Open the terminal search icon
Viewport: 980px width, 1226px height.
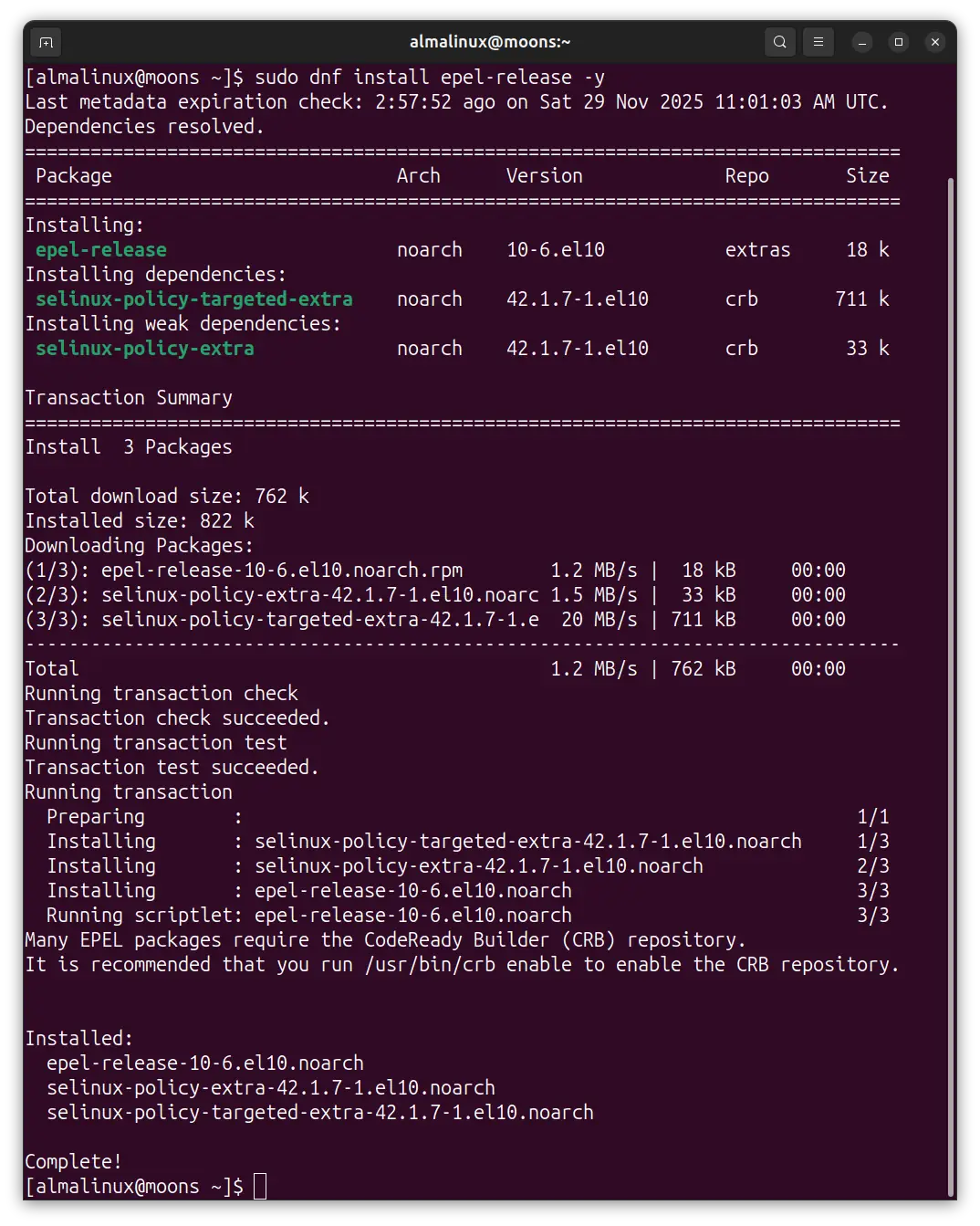point(780,42)
